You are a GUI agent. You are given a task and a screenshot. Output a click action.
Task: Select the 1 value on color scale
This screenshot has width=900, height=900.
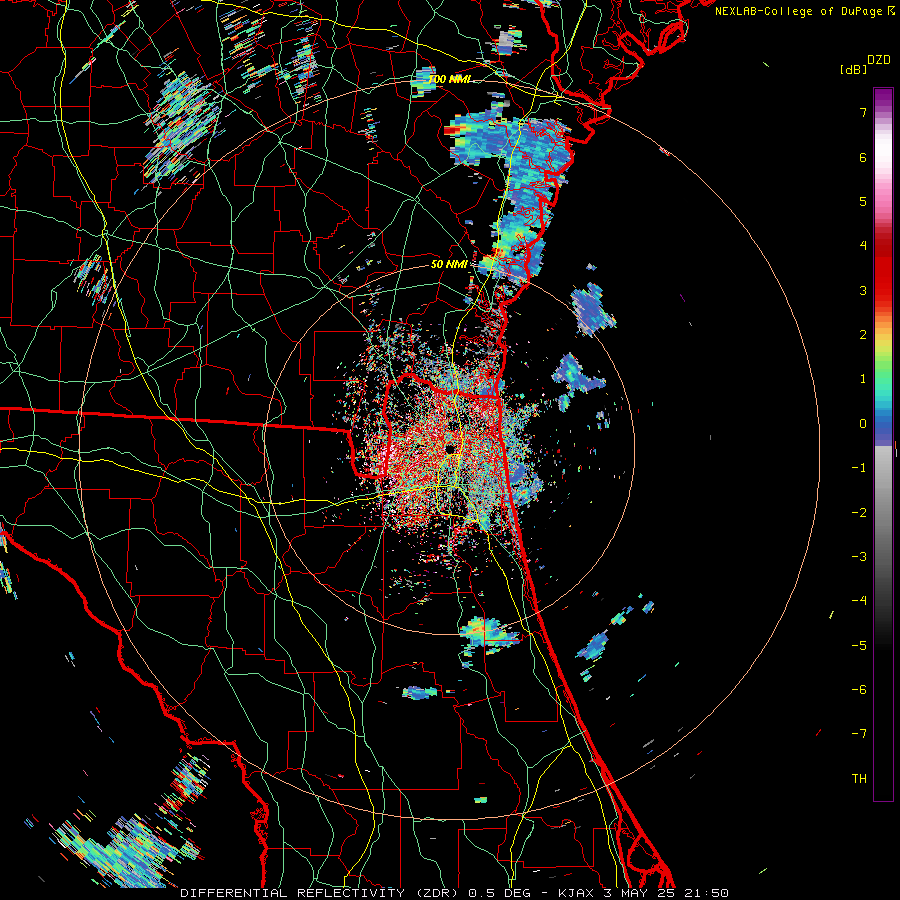(863, 379)
